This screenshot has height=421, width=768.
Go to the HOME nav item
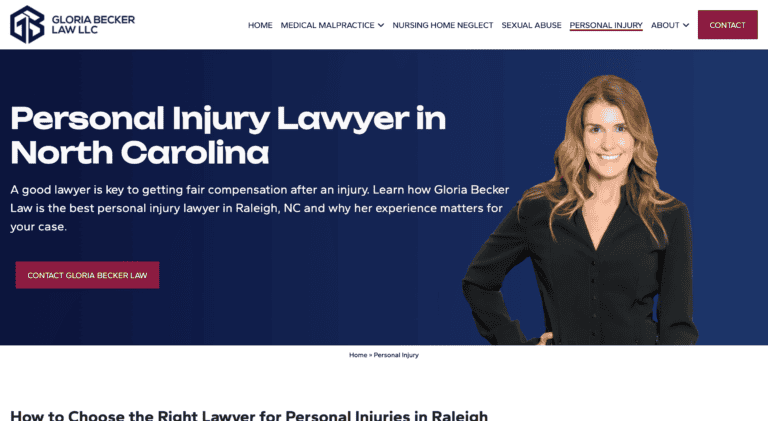point(260,25)
